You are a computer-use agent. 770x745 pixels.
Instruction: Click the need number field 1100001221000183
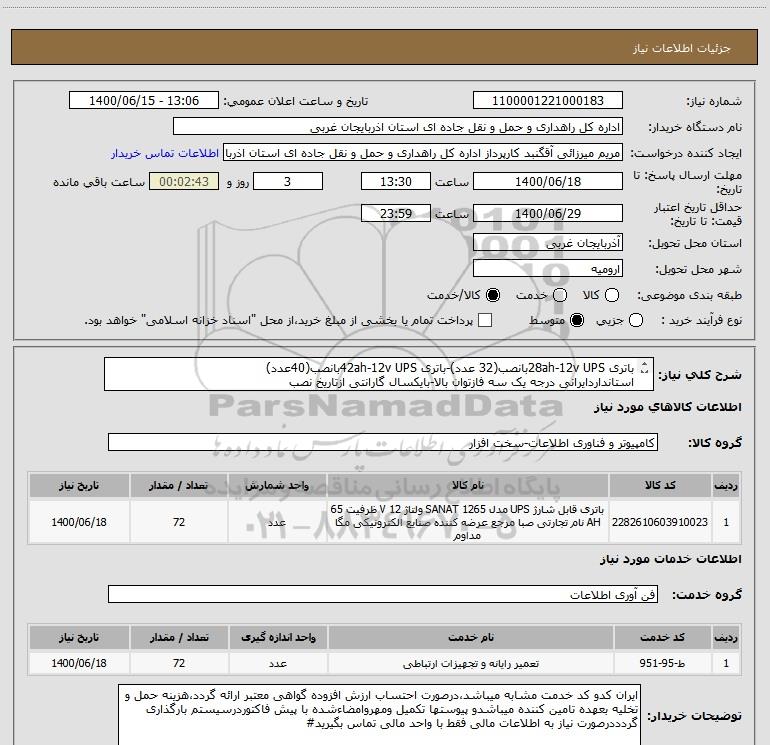pos(548,101)
